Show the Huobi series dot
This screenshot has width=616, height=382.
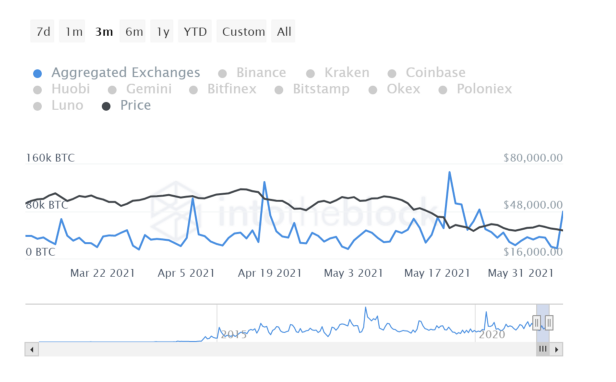click(37, 90)
